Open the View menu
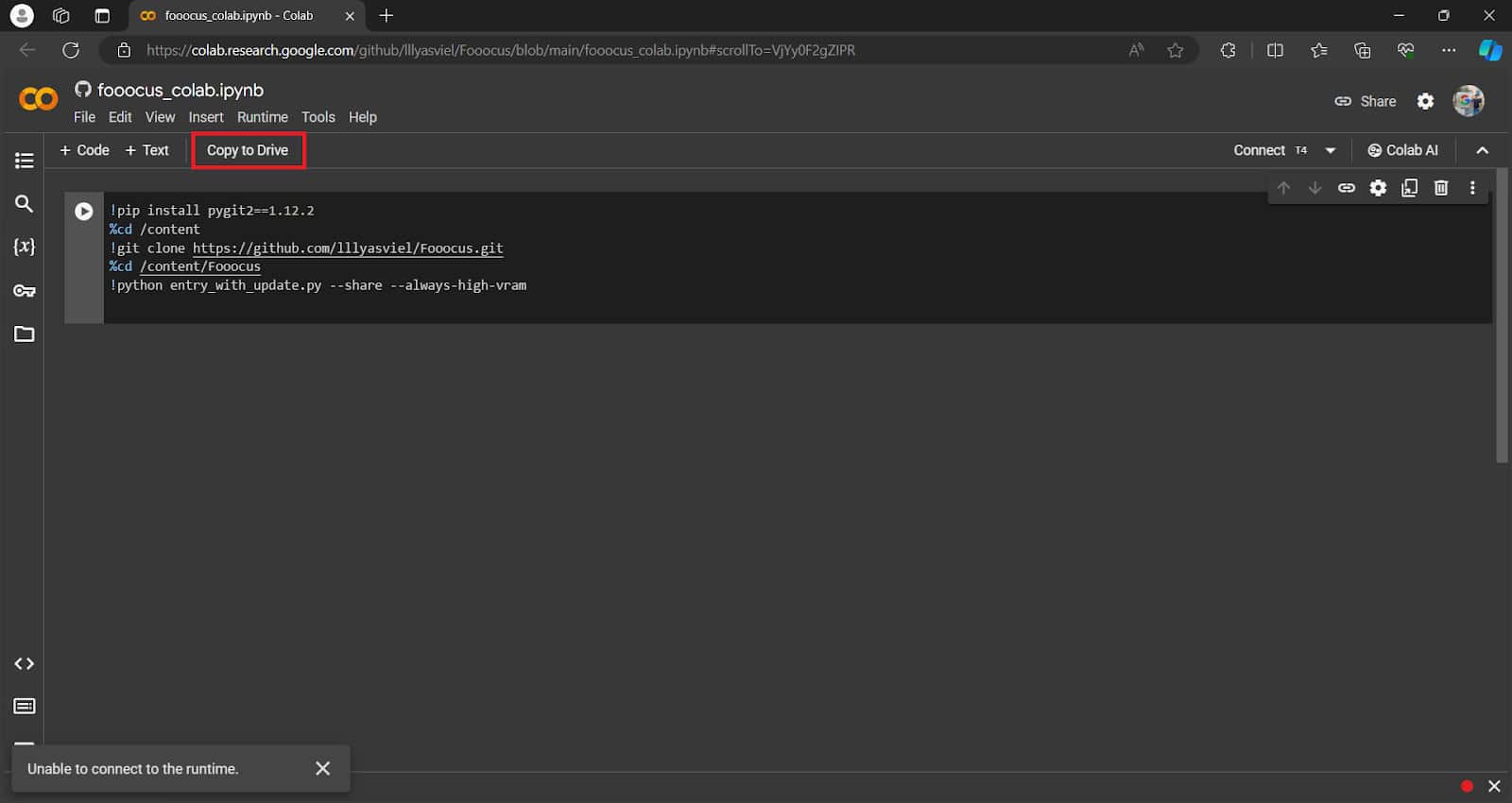The image size is (1512, 803). pos(160,117)
